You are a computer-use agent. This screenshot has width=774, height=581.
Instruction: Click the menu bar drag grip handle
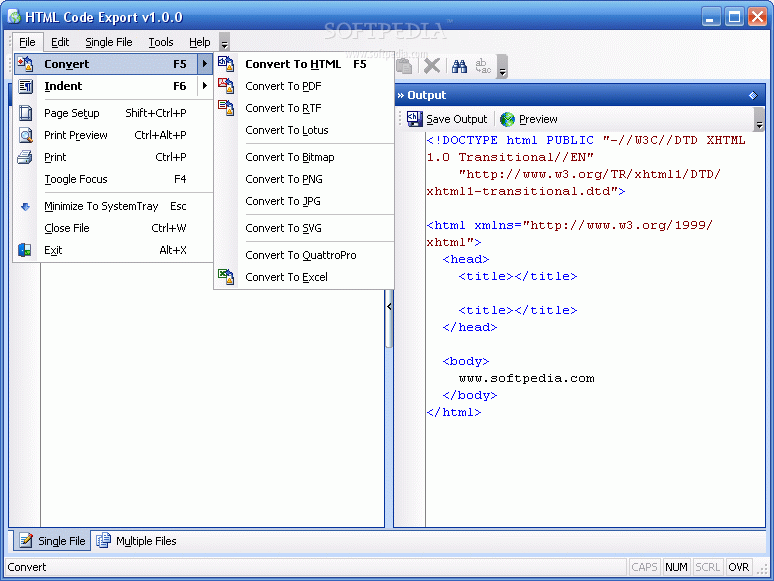click(10, 42)
